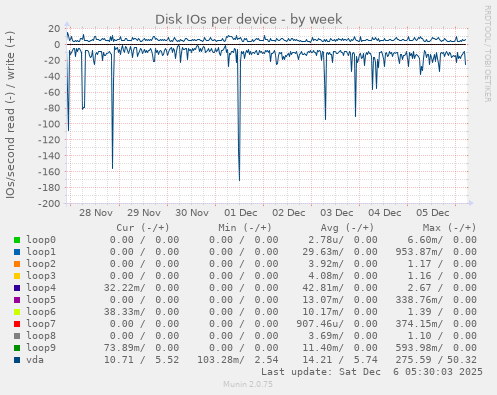Click the 02 Dec x-axis label

[x=289, y=213]
